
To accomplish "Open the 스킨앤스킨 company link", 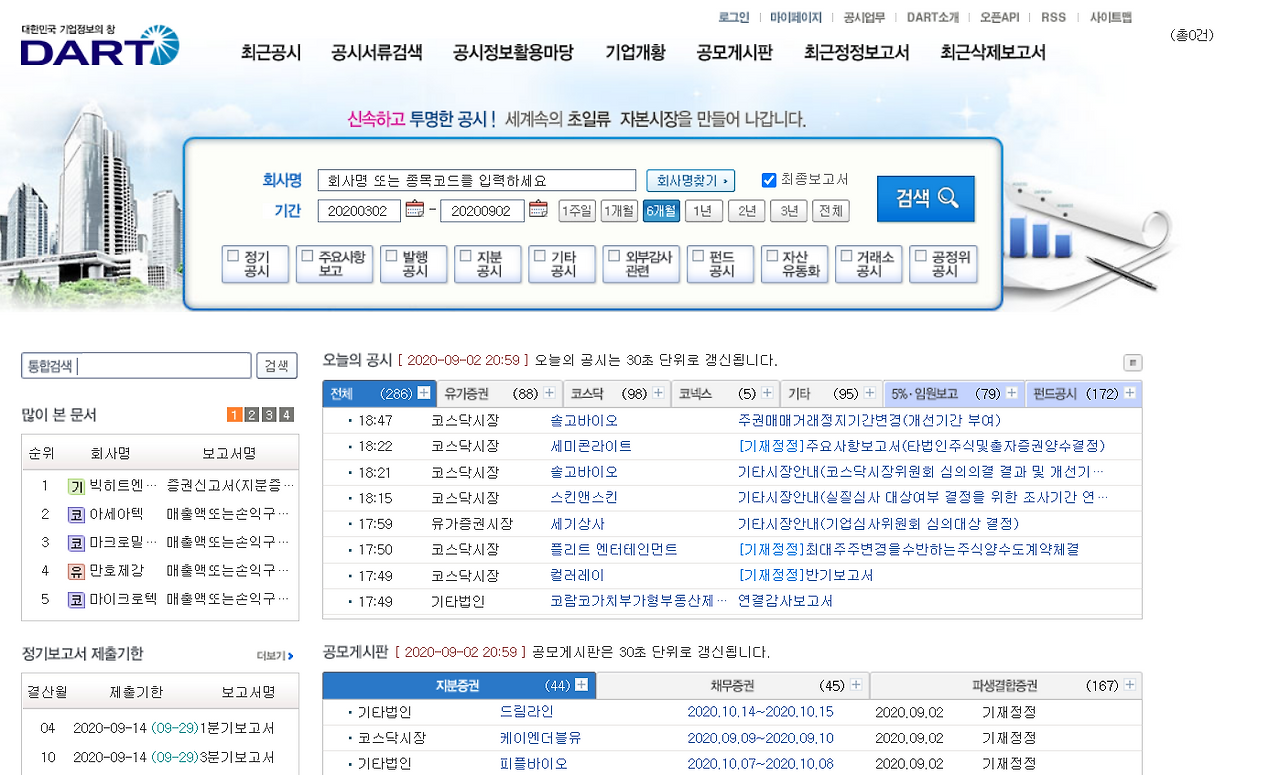I will click(584, 498).
